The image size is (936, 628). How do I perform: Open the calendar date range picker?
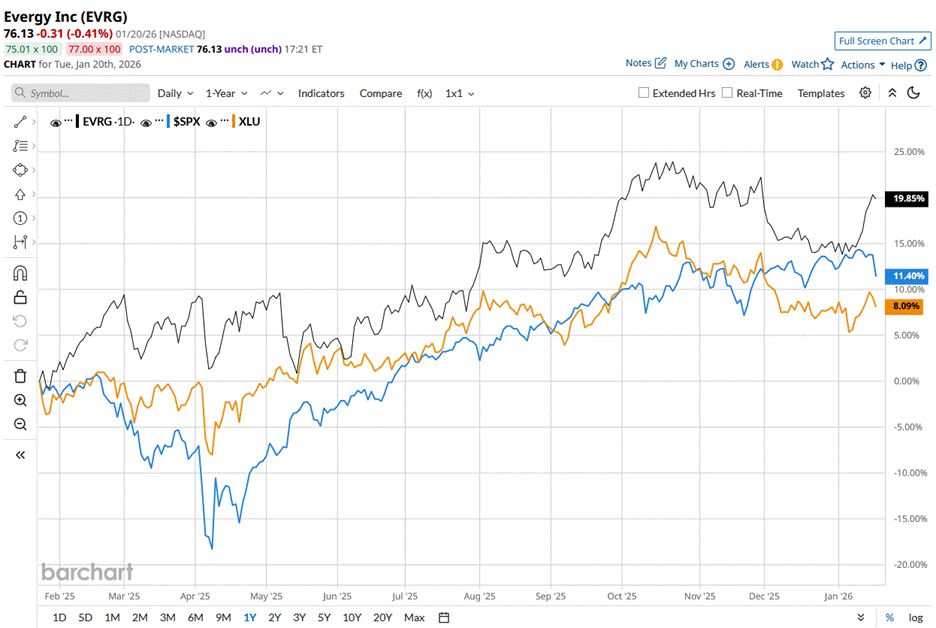coord(444,617)
